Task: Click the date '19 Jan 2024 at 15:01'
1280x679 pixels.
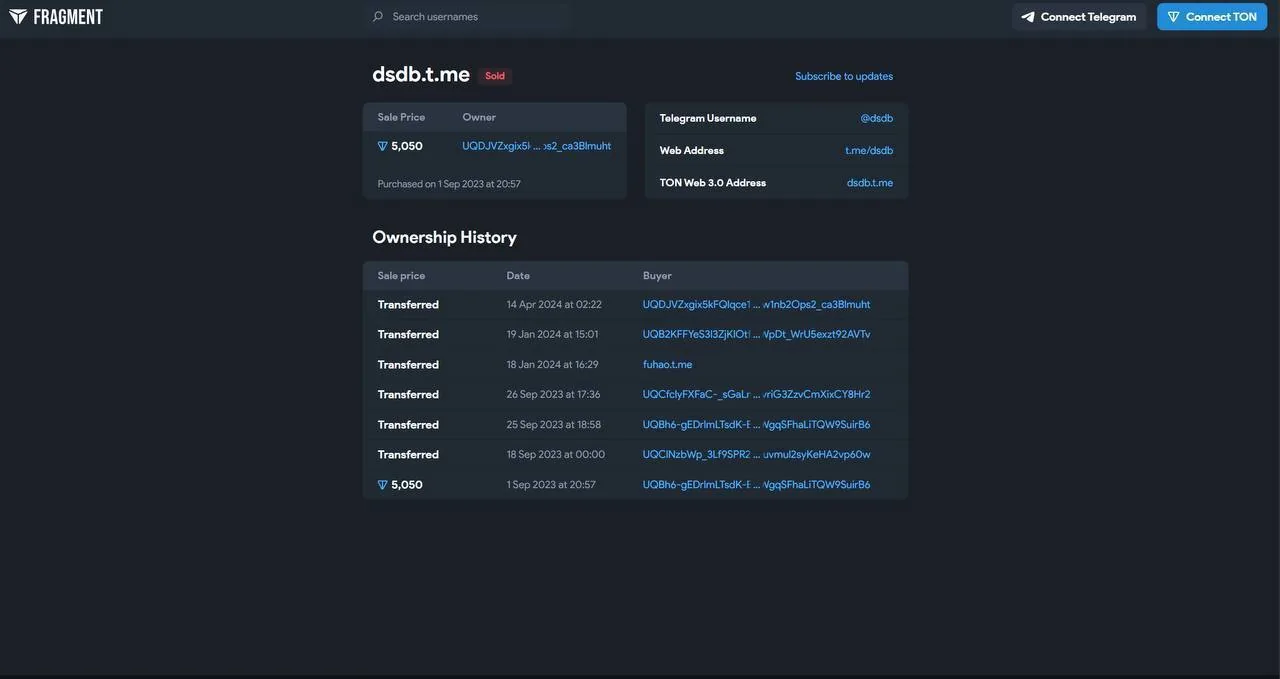Action: click(x=553, y=335)
